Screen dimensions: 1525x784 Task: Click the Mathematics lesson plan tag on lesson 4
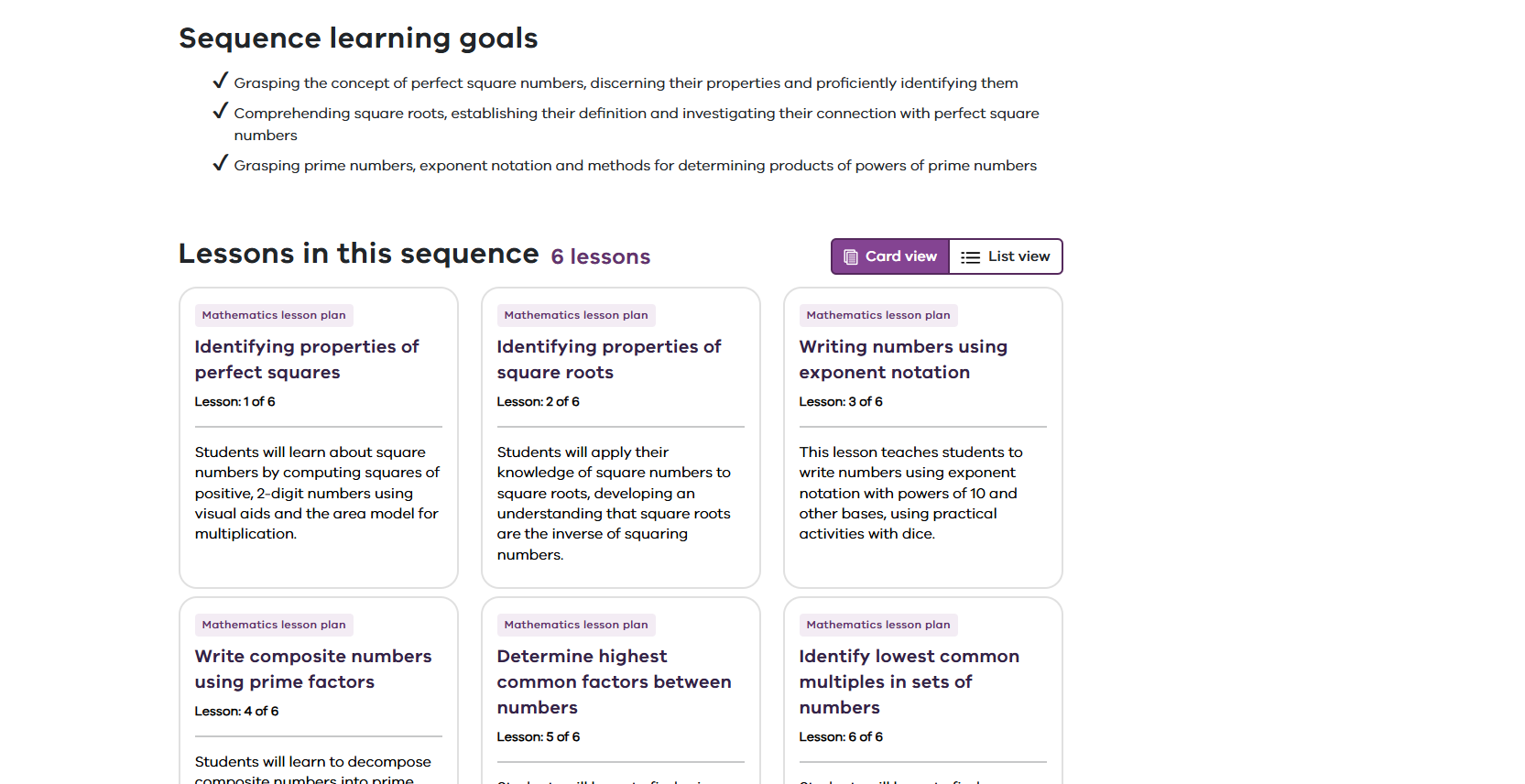click(x=274, y=625)
